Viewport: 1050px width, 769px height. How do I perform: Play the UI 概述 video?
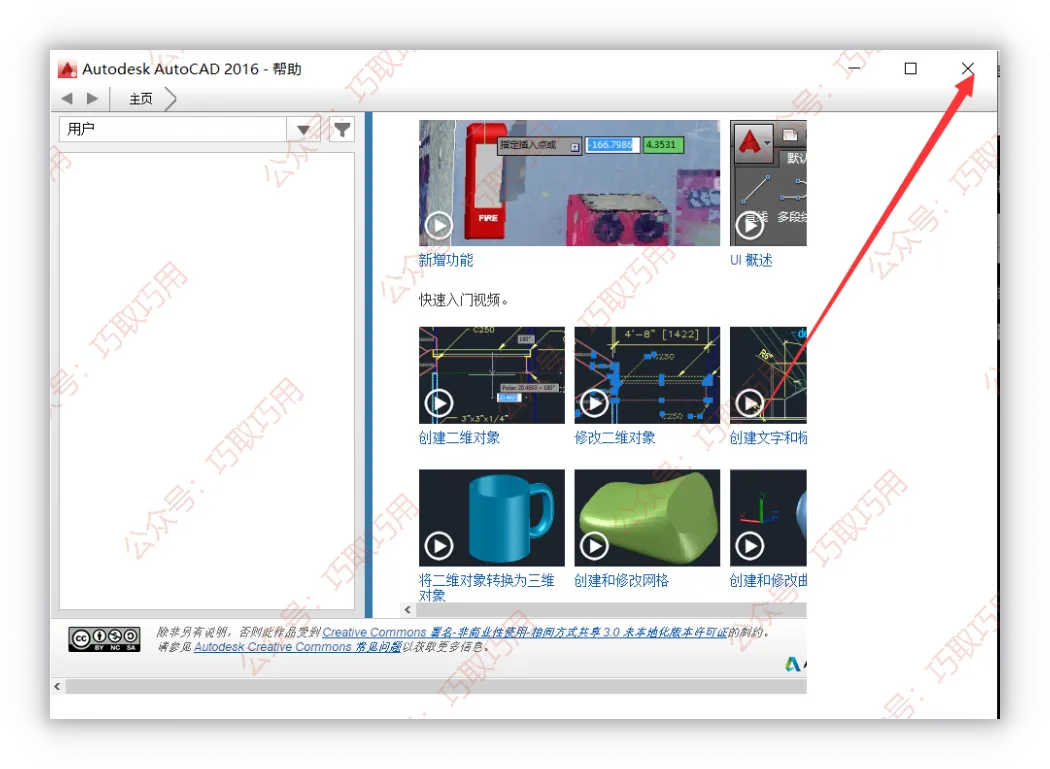click(x=768, y=183)
